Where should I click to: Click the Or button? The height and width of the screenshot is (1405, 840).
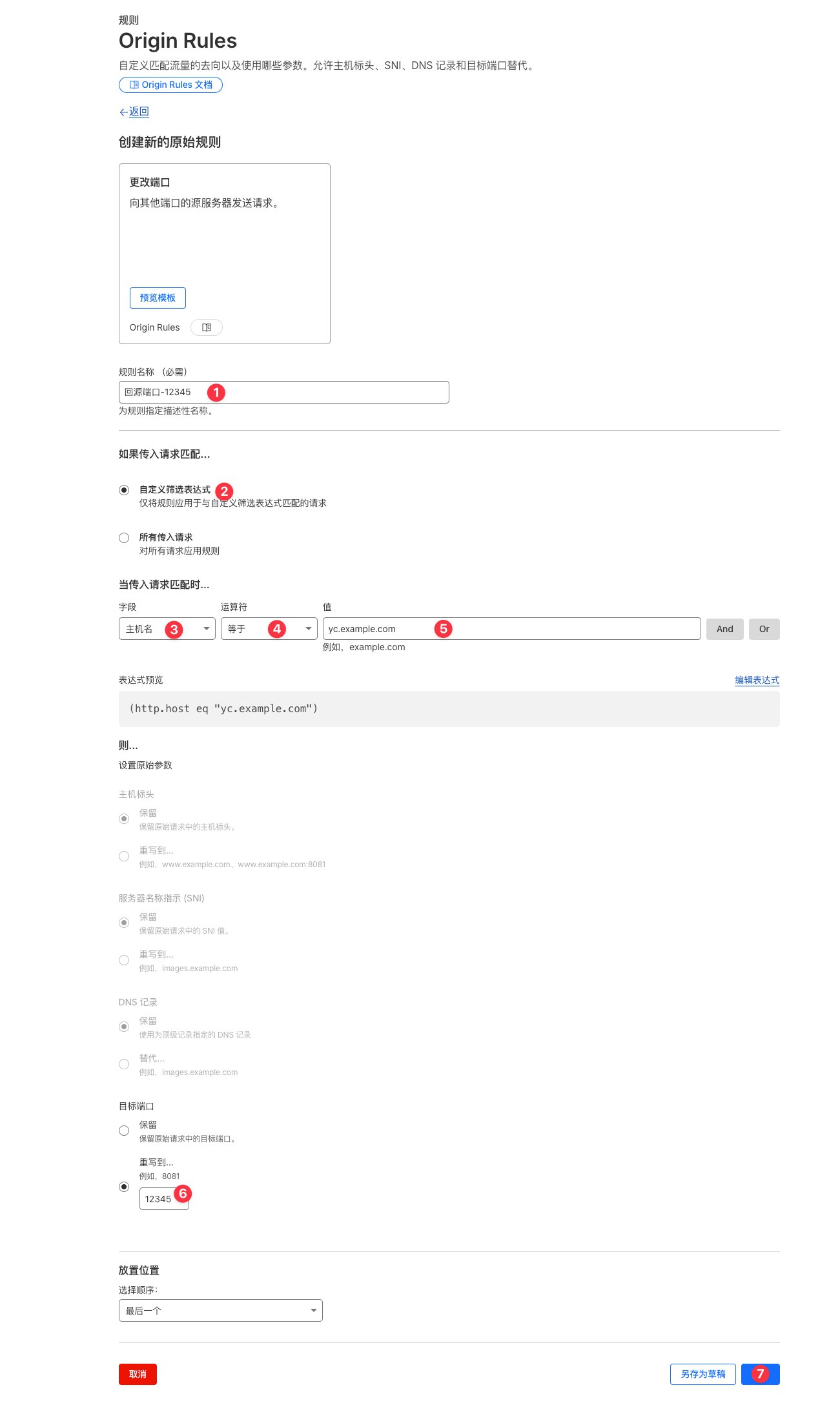click(x=764, y=629)
